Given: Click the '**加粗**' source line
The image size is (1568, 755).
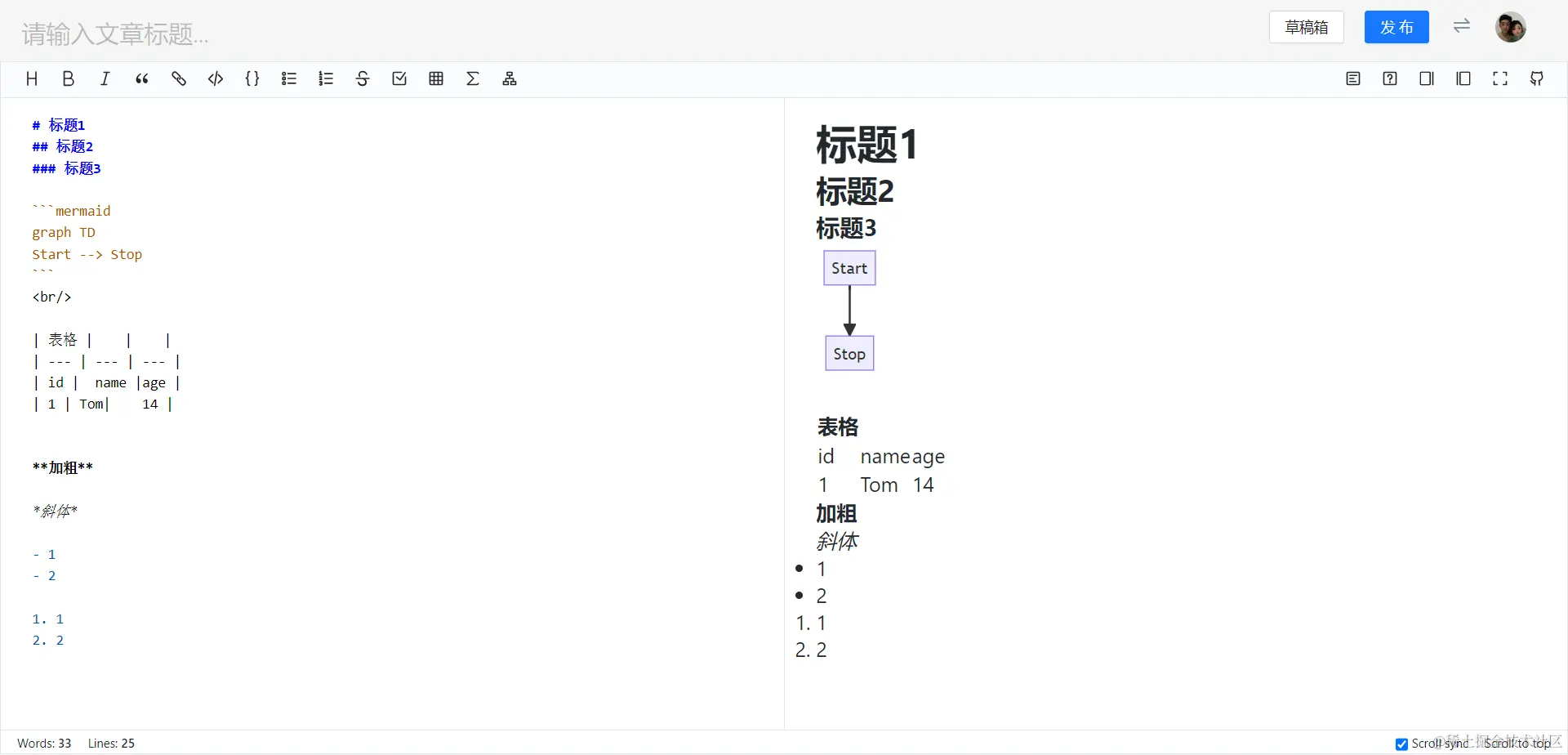Looking at the screenshot, I should click(x=63, y=467).
